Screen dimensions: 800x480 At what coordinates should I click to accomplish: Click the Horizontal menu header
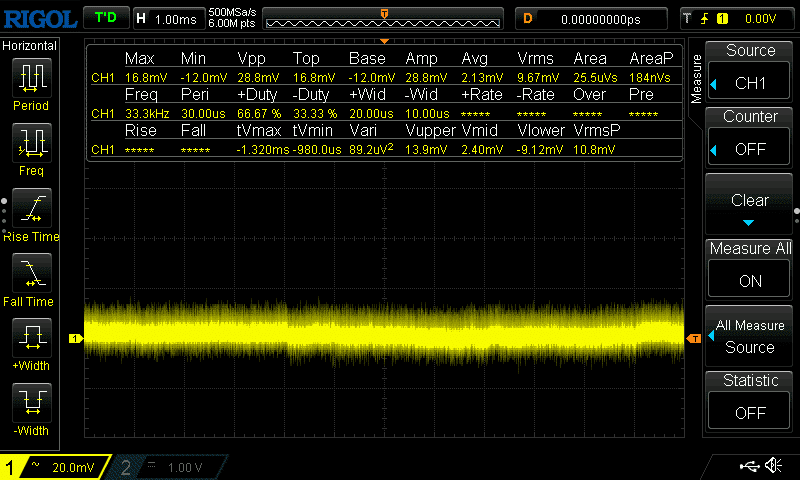click(x=30, y=45)
